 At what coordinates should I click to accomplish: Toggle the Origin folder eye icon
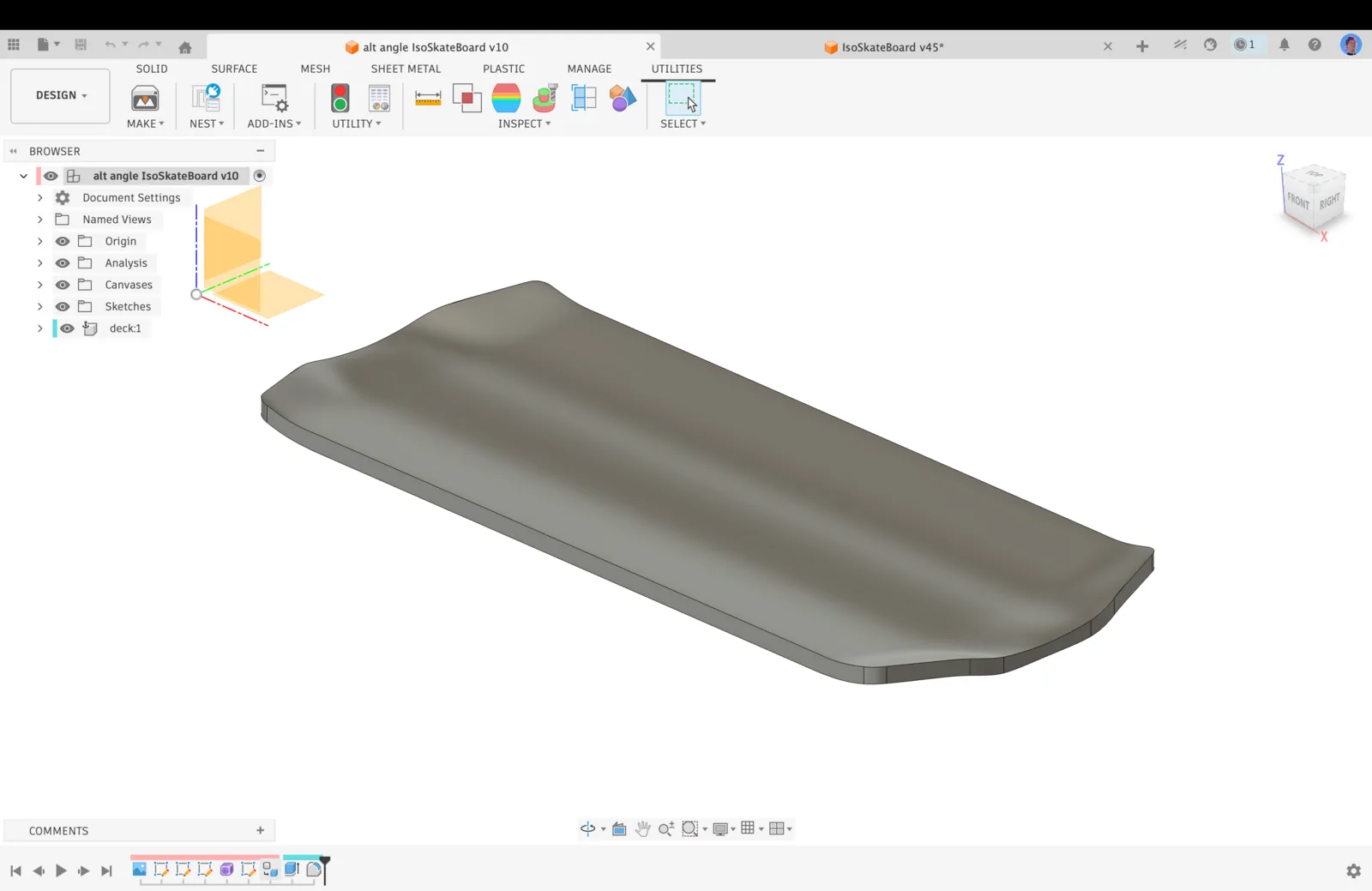(63, 241)
